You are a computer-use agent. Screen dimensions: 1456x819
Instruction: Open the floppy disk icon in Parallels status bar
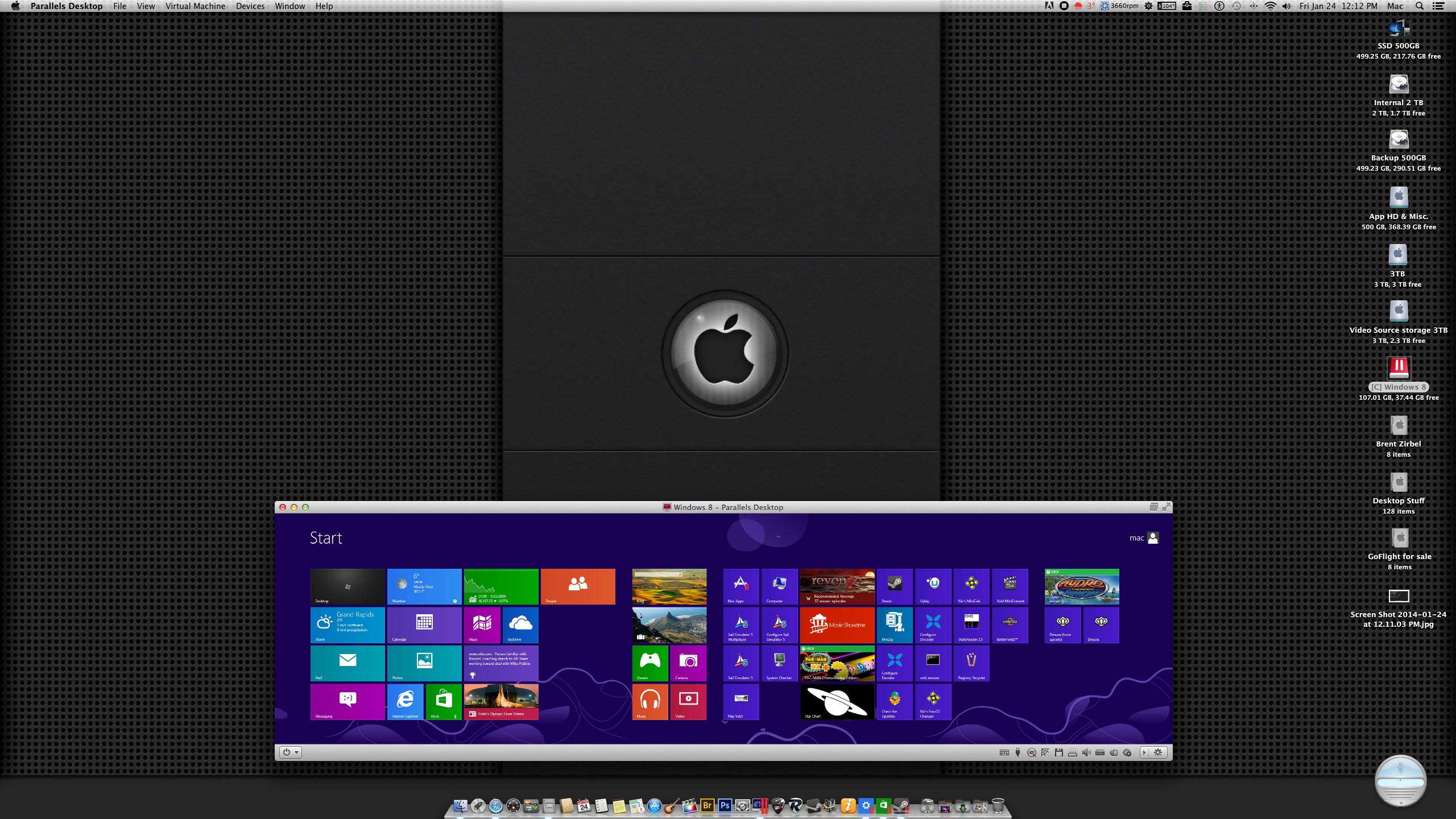[1059, 752]
